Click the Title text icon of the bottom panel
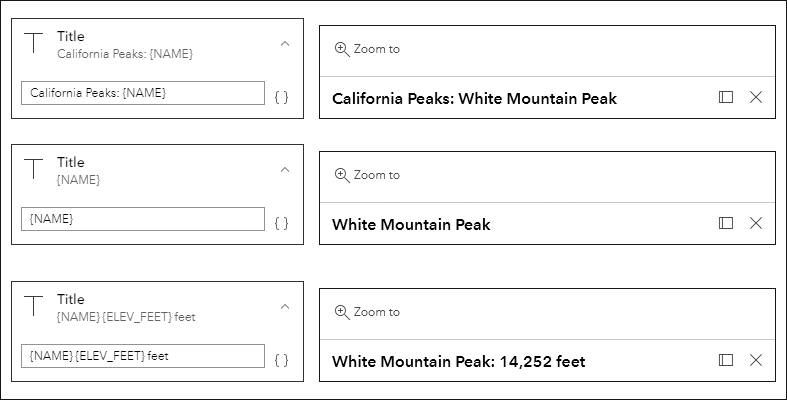The width and height of the screenshot is (787, 400). tap(35, 306)
